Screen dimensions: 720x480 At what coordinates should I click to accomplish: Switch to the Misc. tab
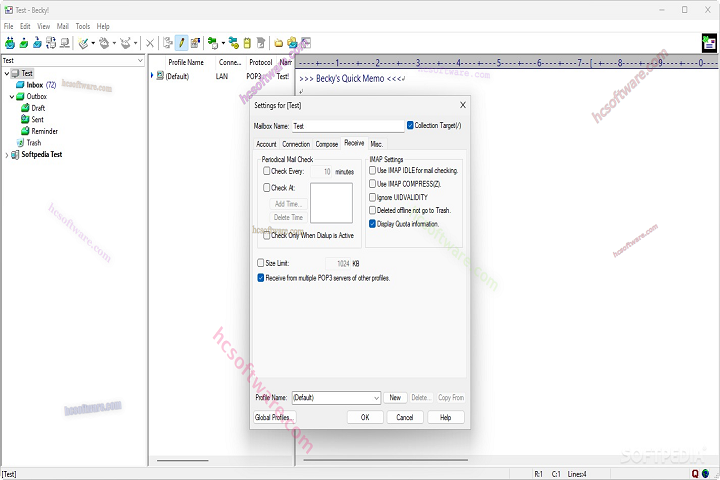[377, 144]
